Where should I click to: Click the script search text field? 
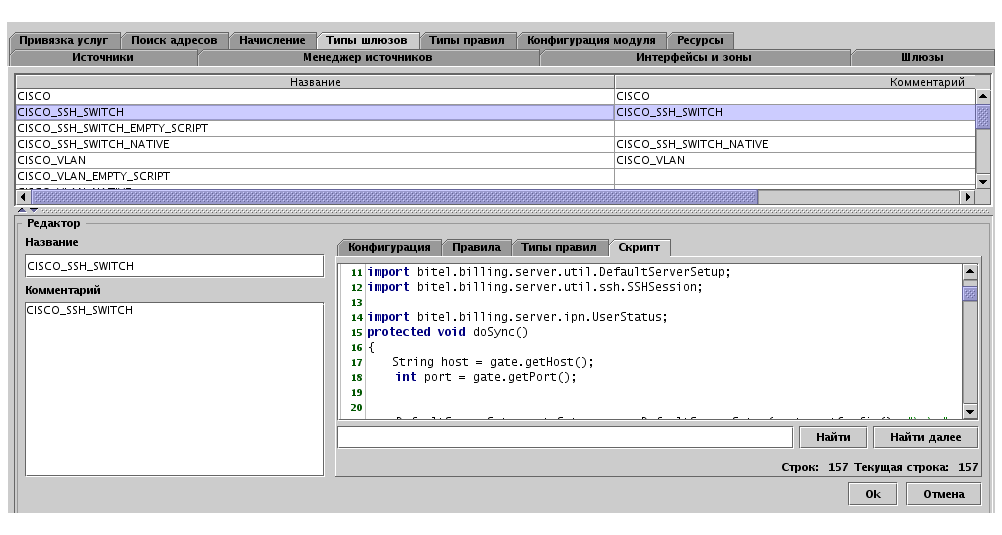pos(566,437)
